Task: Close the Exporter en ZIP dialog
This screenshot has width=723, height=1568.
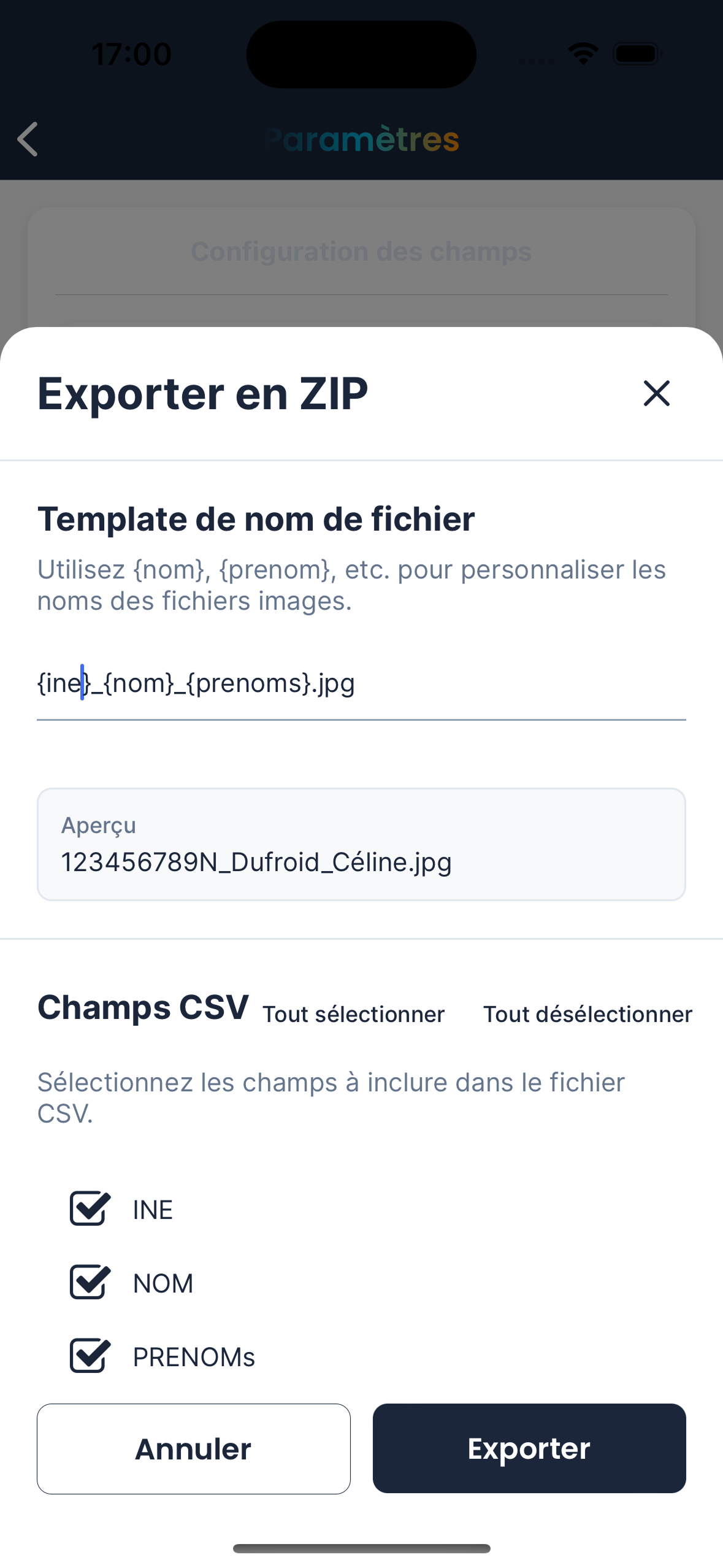Action: point(656,393)
